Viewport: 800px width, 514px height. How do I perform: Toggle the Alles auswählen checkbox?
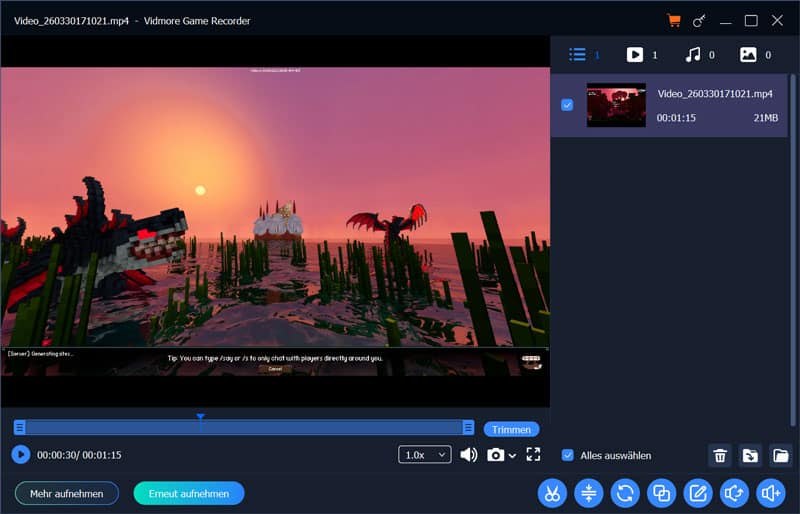tap(568, 455)
